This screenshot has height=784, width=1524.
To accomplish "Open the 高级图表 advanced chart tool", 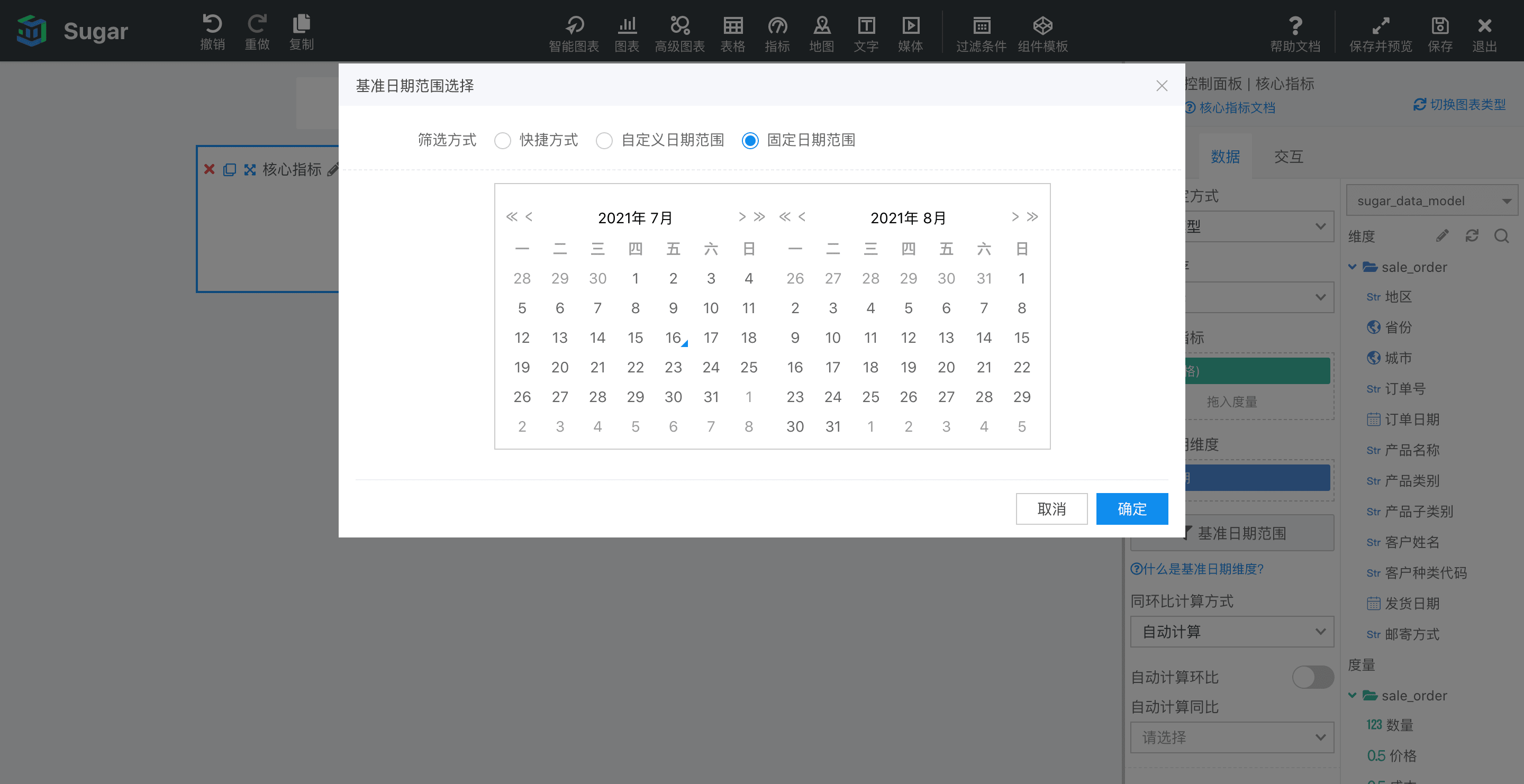I will pyautogui.click(x=680, y=33).
